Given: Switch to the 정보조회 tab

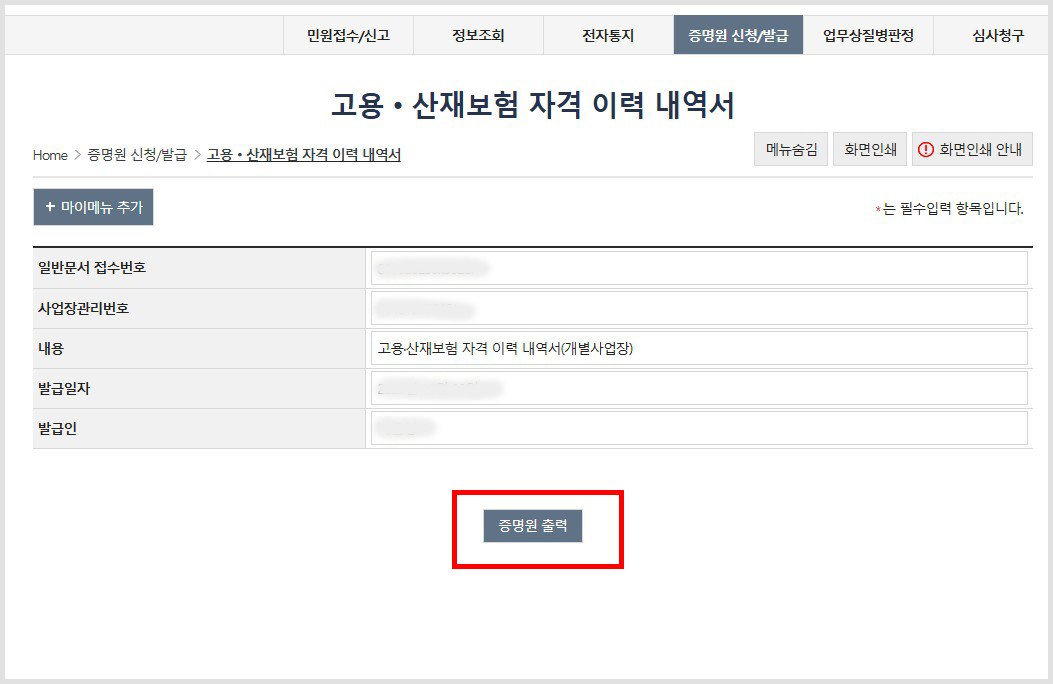Looking at the screenshot, I should point(477,34).
